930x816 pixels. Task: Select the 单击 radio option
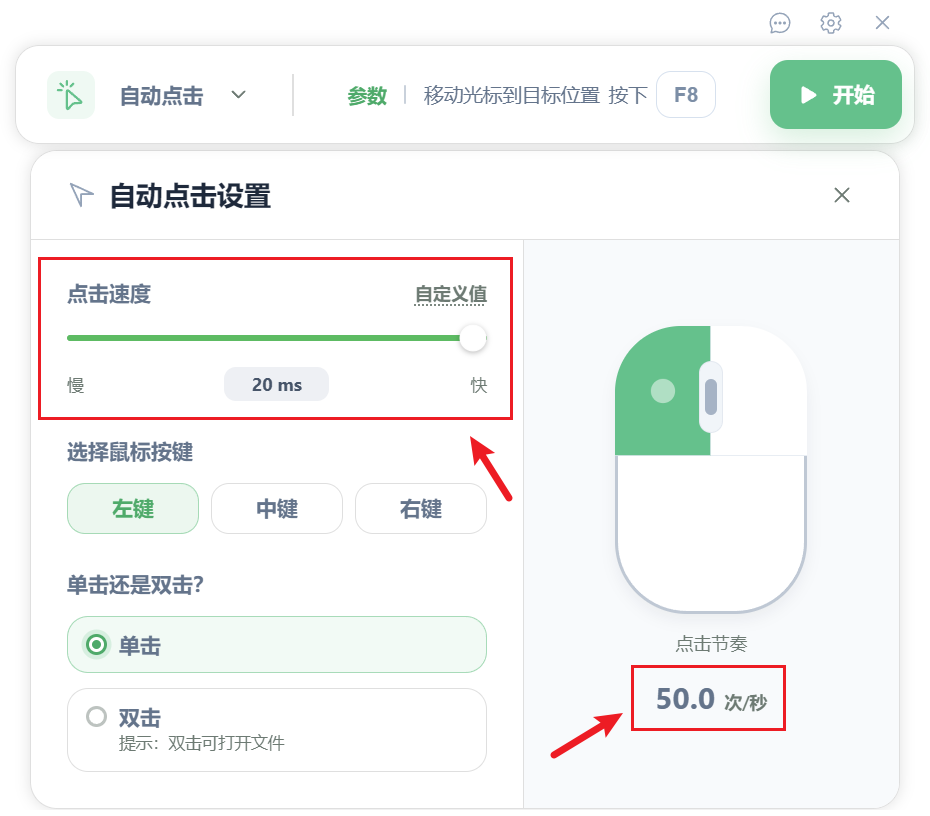pyautogui.click(x=276, y=645)
